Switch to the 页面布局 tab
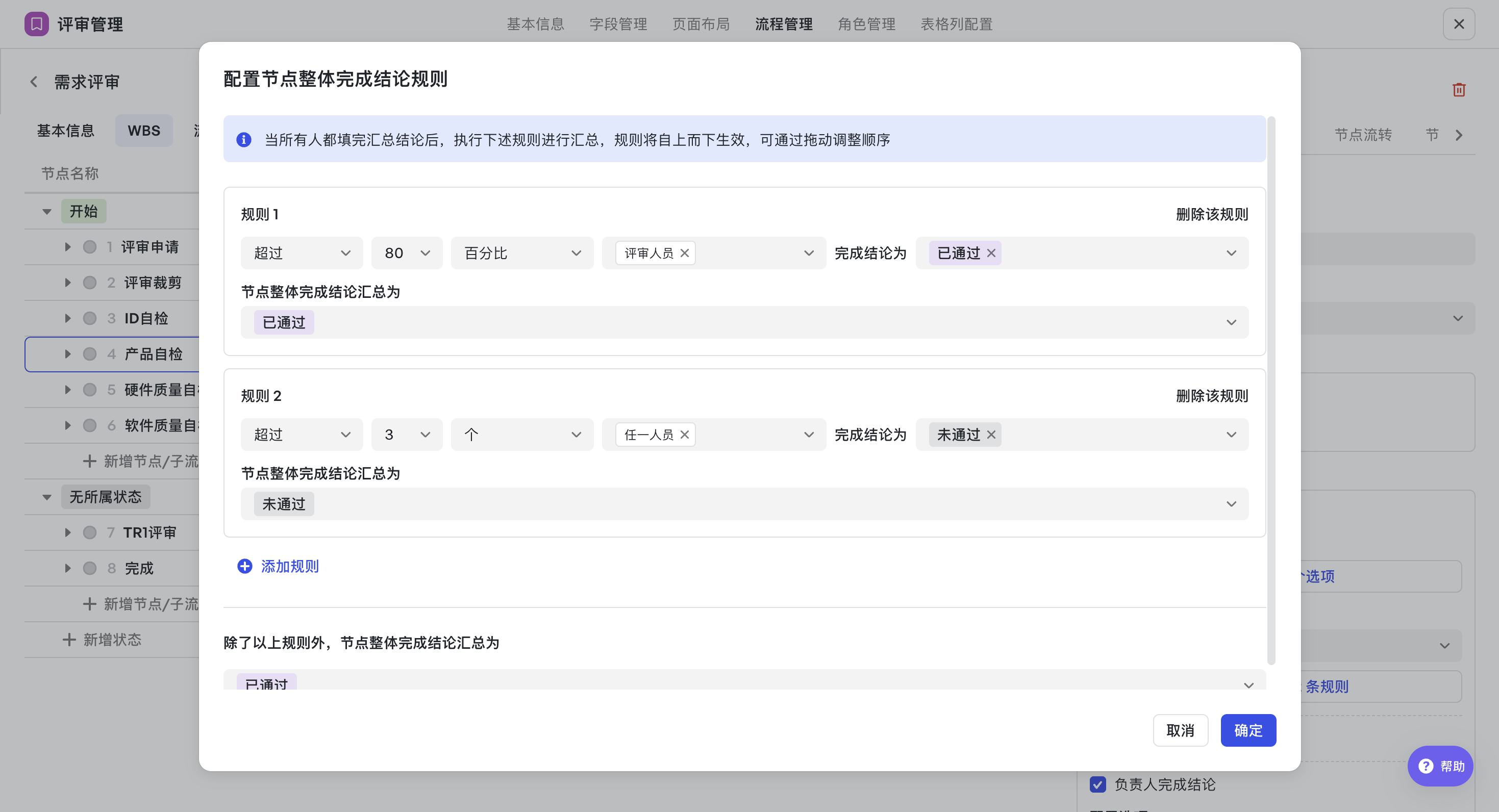1499x812 pixels. tap(701, 24)
